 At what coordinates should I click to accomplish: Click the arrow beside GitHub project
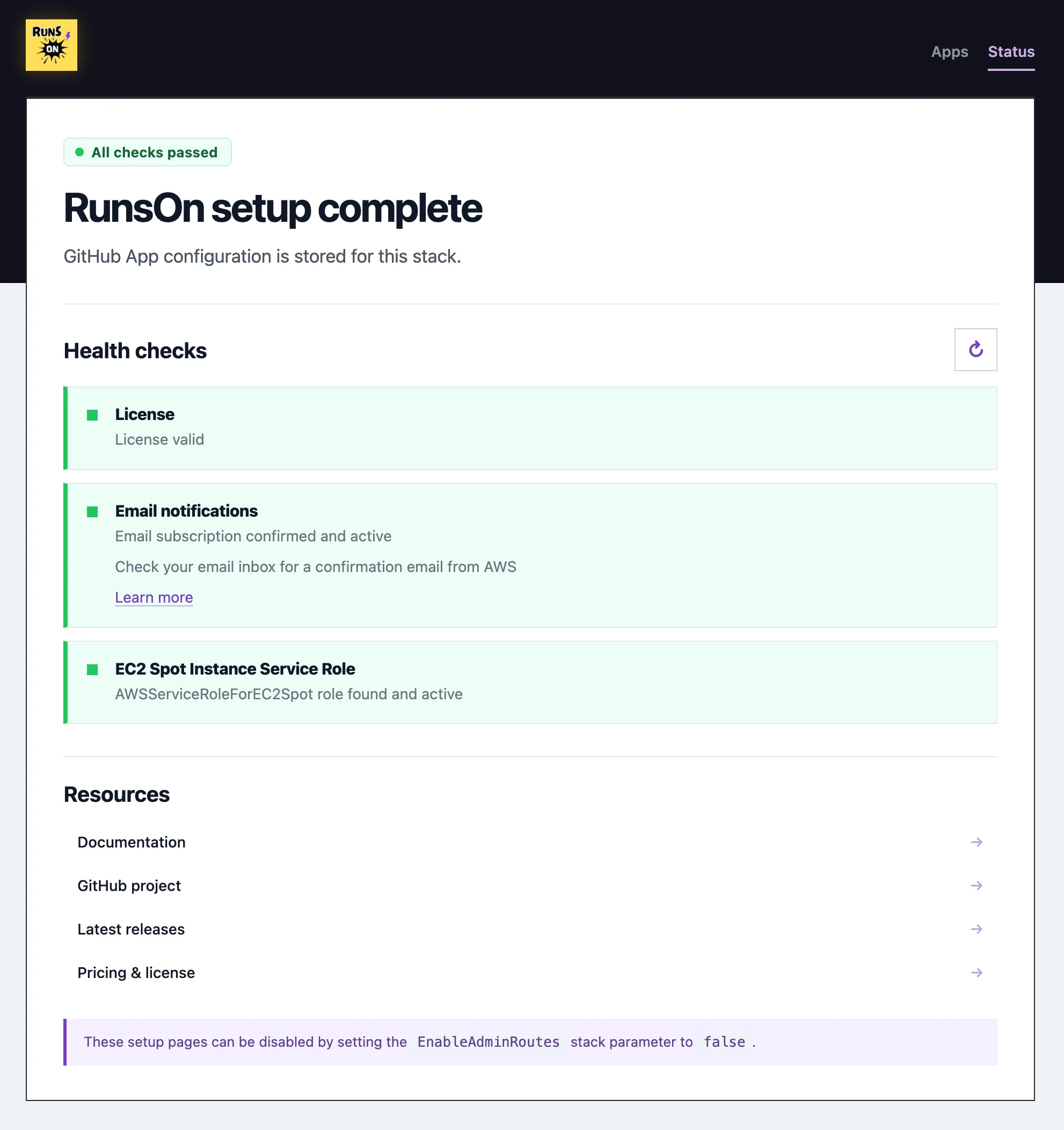click(x=976, y=886)
